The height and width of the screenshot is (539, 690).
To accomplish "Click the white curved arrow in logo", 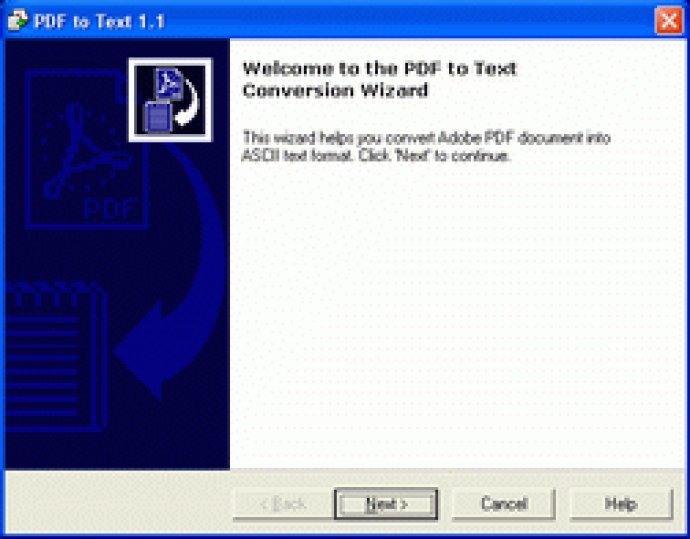I will [187, 102].
